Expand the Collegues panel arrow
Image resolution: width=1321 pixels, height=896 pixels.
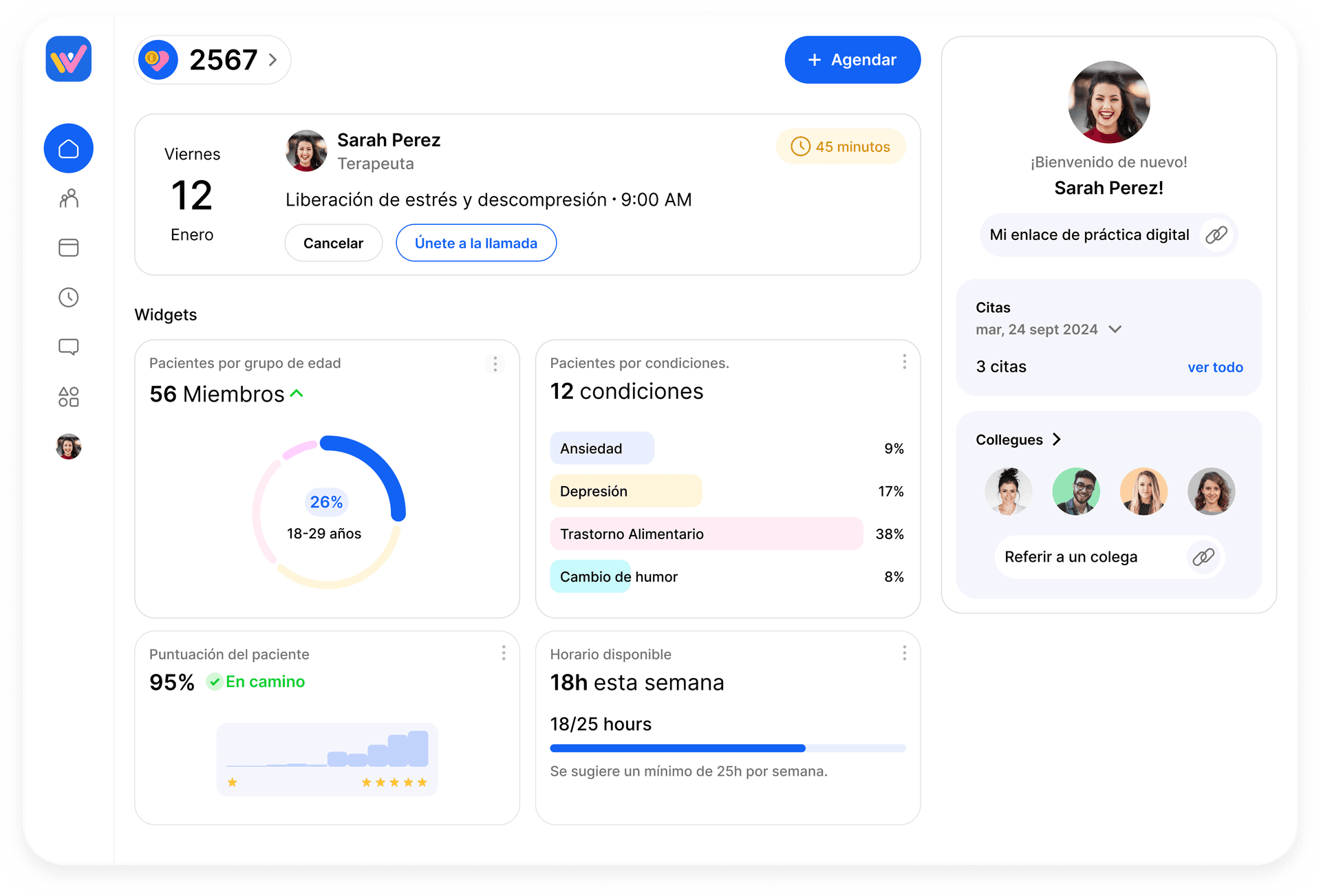(x=1057, y=439)
